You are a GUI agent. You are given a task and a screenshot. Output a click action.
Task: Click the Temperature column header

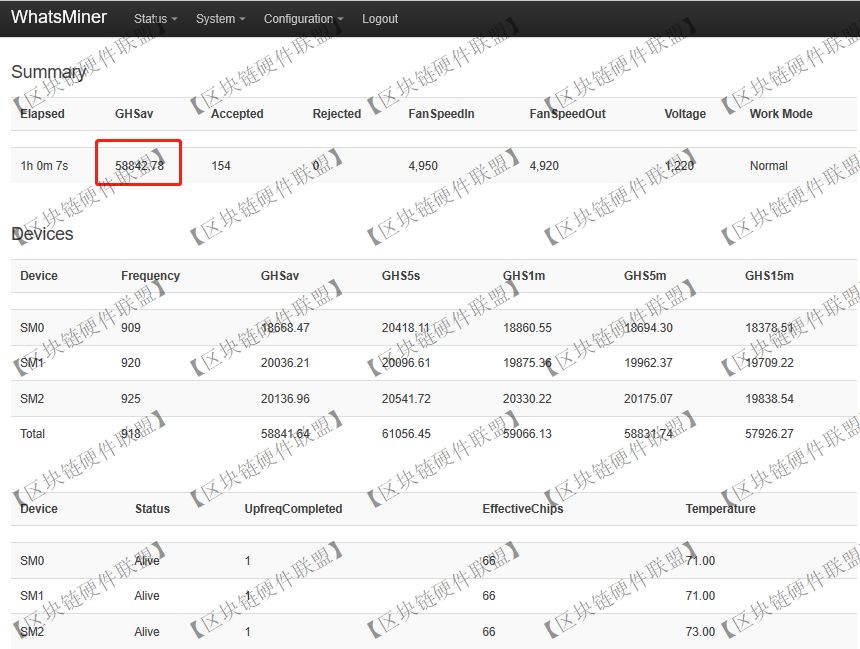coord(720,509)
